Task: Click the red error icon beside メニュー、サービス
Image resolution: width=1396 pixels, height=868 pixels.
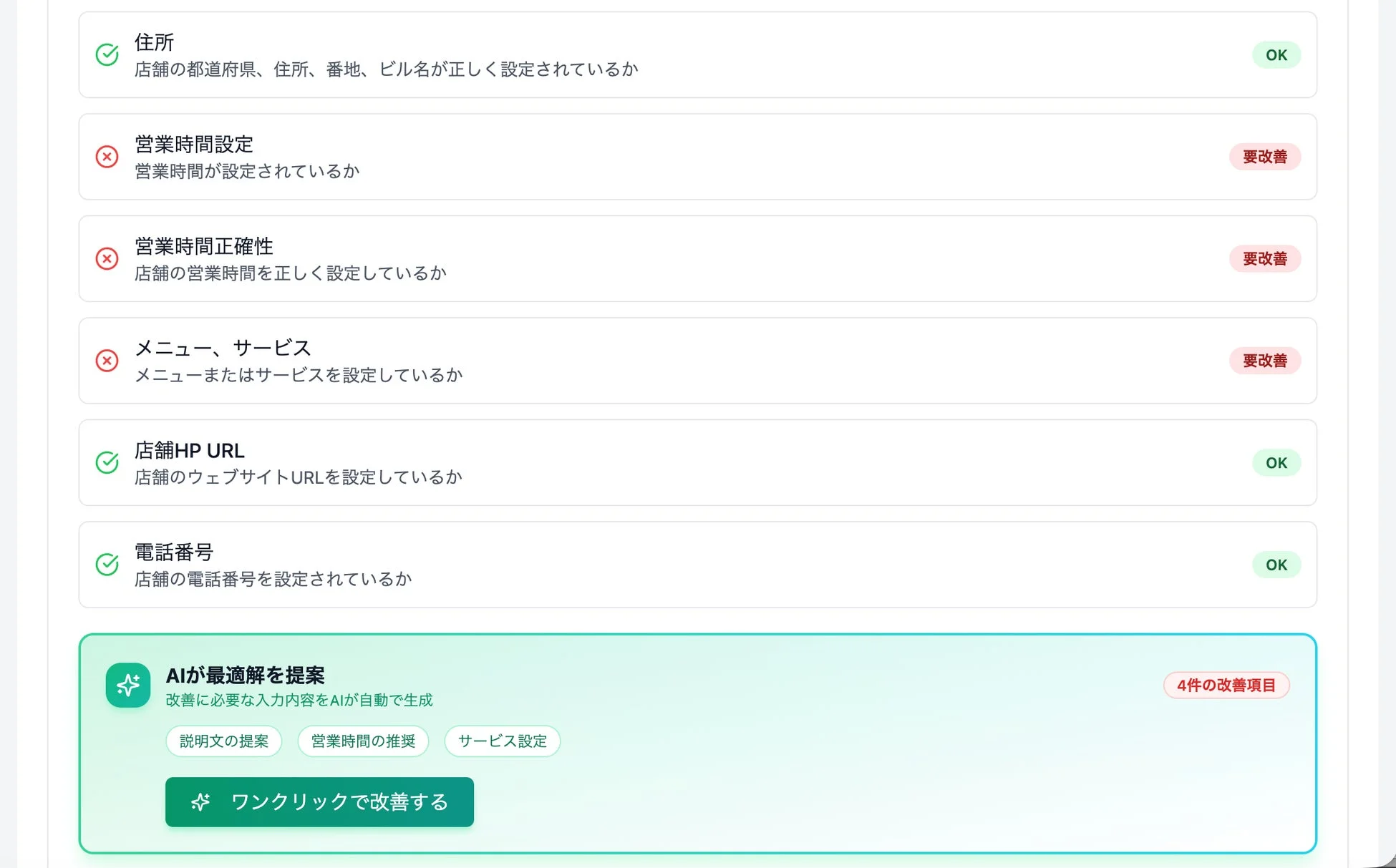Action: tap(107, 361)
